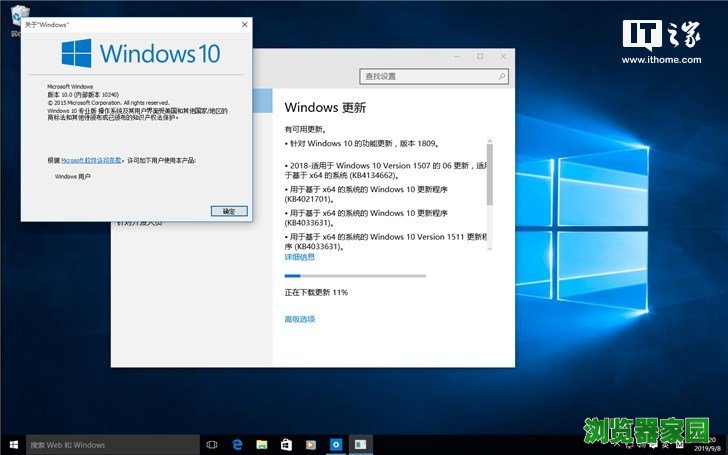Click the search magnifier in Settings
The image size is (728, 455).
[x=500, y=76]
